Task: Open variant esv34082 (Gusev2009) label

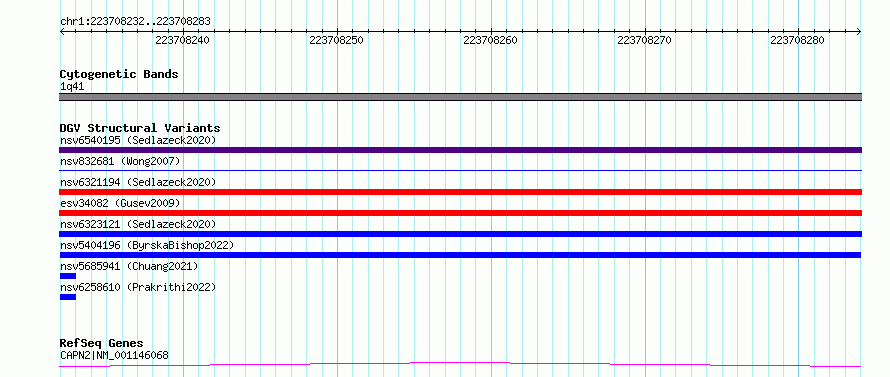Action: tap(120, 203)
